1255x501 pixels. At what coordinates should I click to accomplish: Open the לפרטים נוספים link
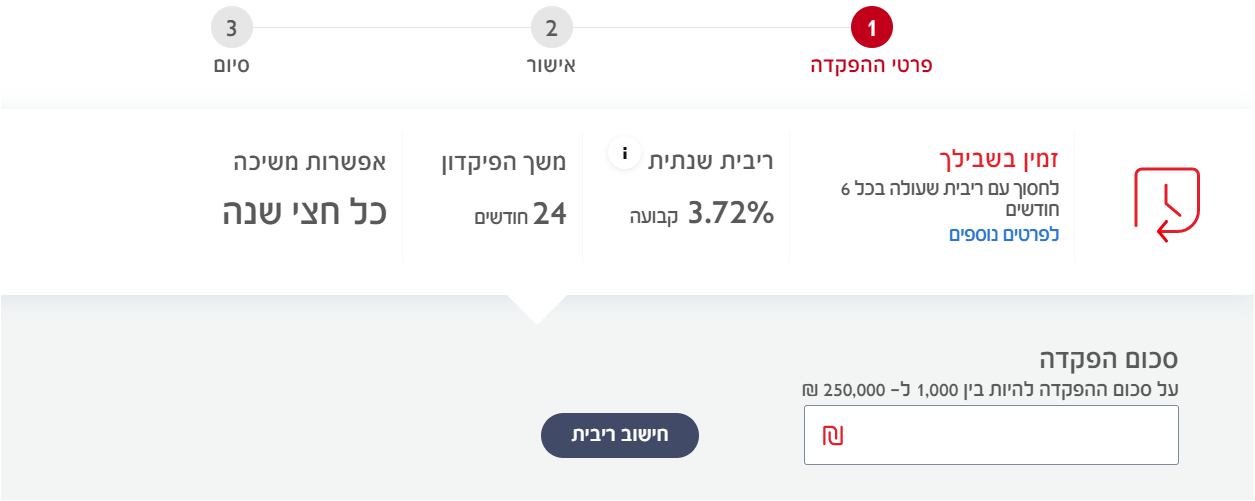[1003, 234]
